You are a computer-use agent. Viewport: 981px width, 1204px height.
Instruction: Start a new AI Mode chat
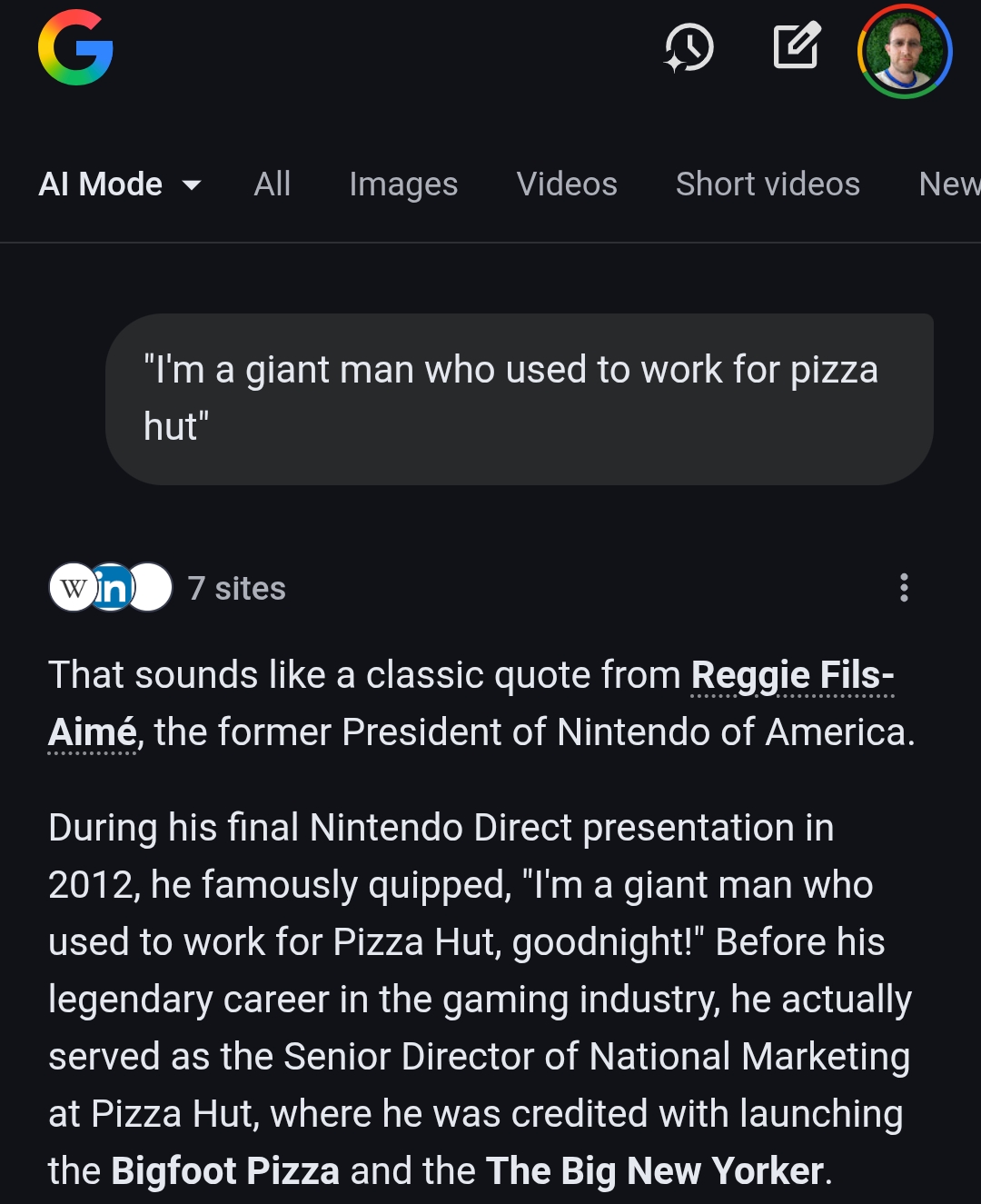click(797, 46)
